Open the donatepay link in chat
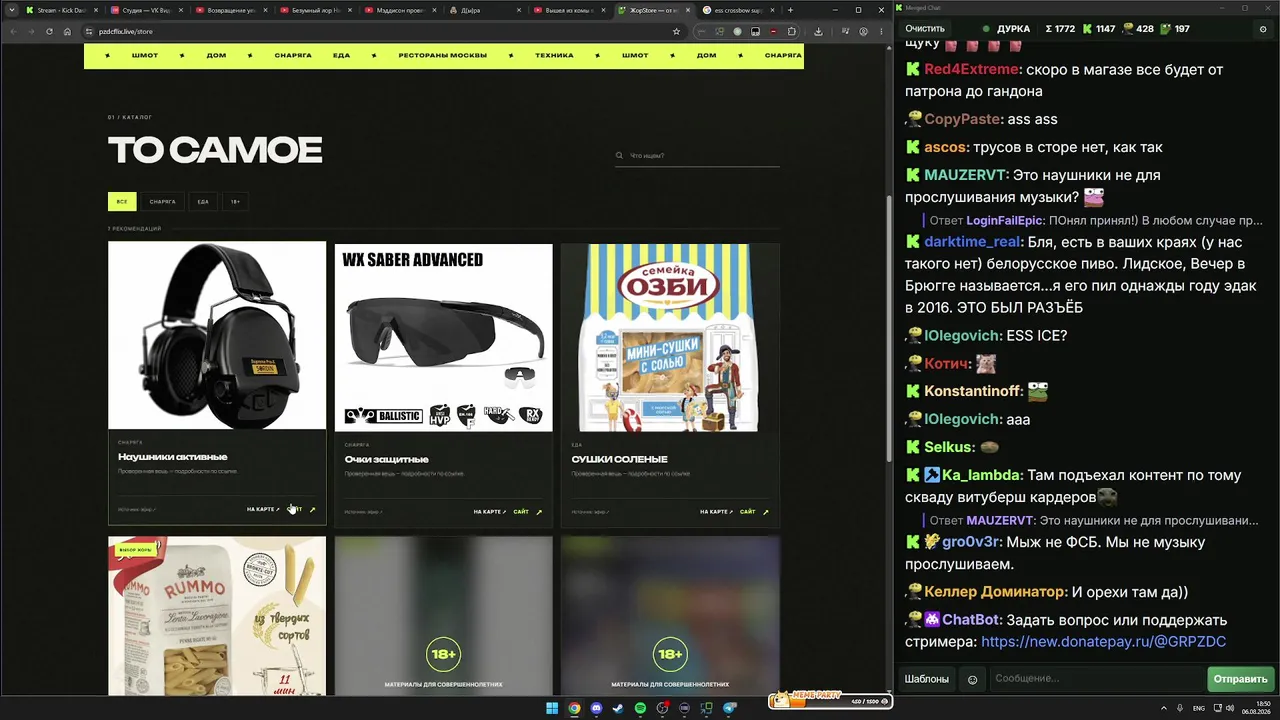 tap(1103, 642)
